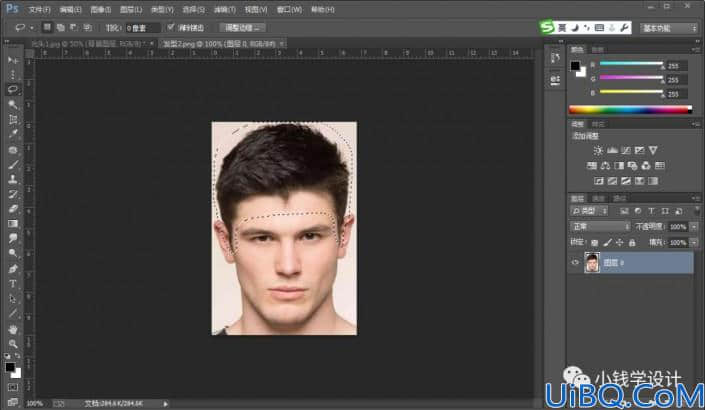705x410 pixels.
Task: Toggle pixel layer filter icon
Action: click(x=624, y=211)
